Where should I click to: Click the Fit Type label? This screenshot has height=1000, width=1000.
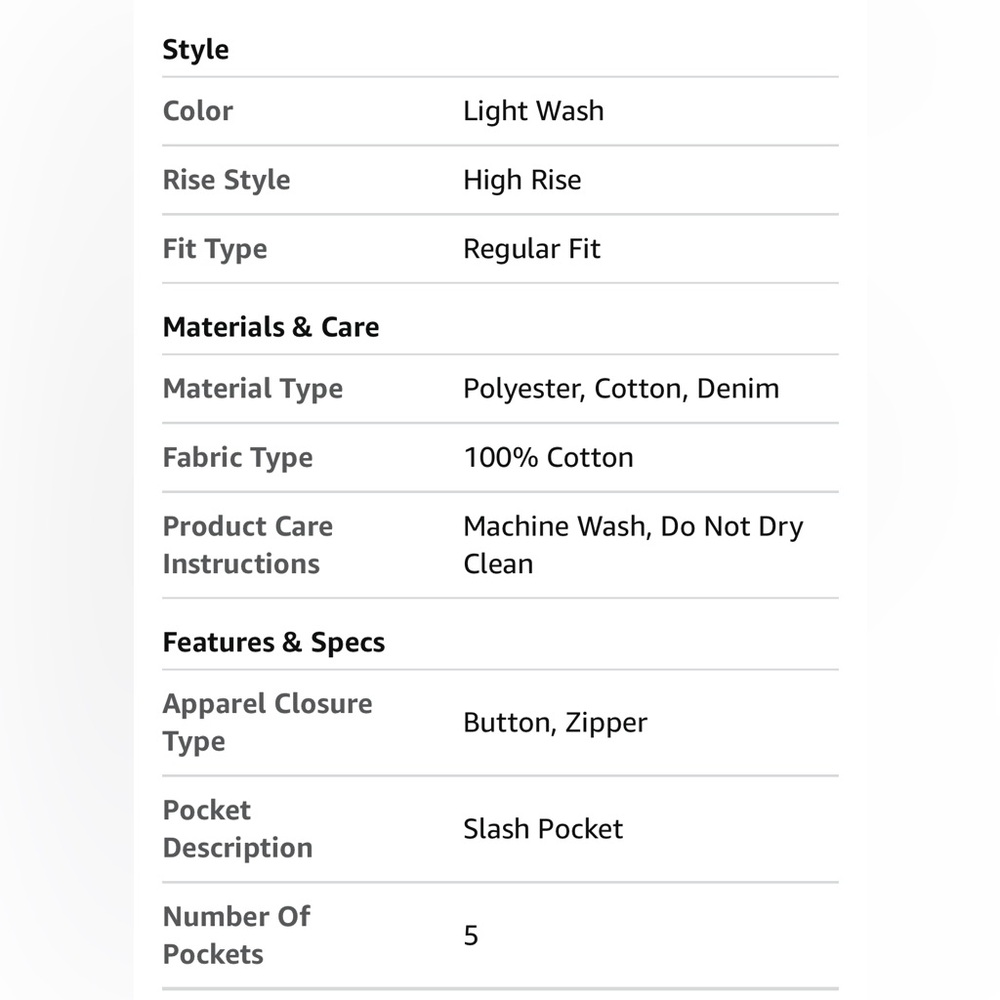pos(215,249)
